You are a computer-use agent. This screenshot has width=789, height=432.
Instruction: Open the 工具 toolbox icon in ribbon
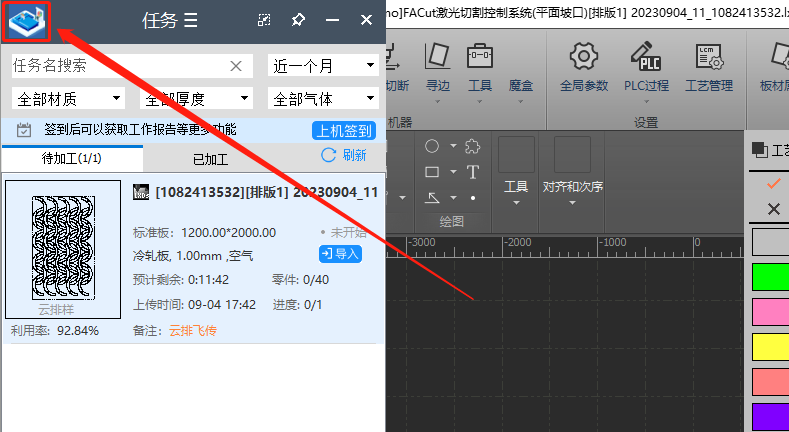480,55
